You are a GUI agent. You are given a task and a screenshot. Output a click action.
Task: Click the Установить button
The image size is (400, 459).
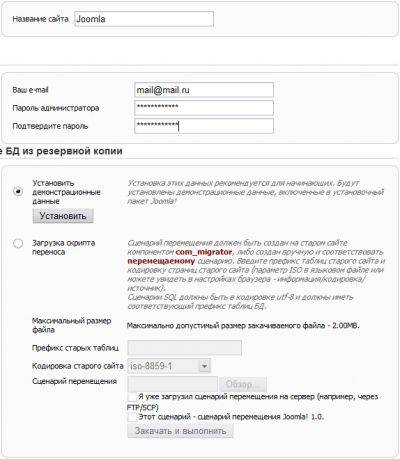[63, 216]
